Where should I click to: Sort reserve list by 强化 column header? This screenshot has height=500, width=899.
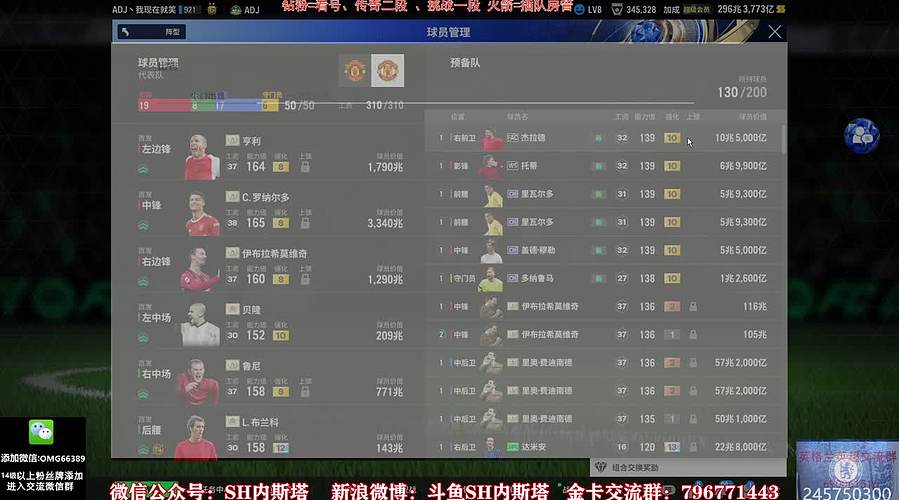[672, 117]
